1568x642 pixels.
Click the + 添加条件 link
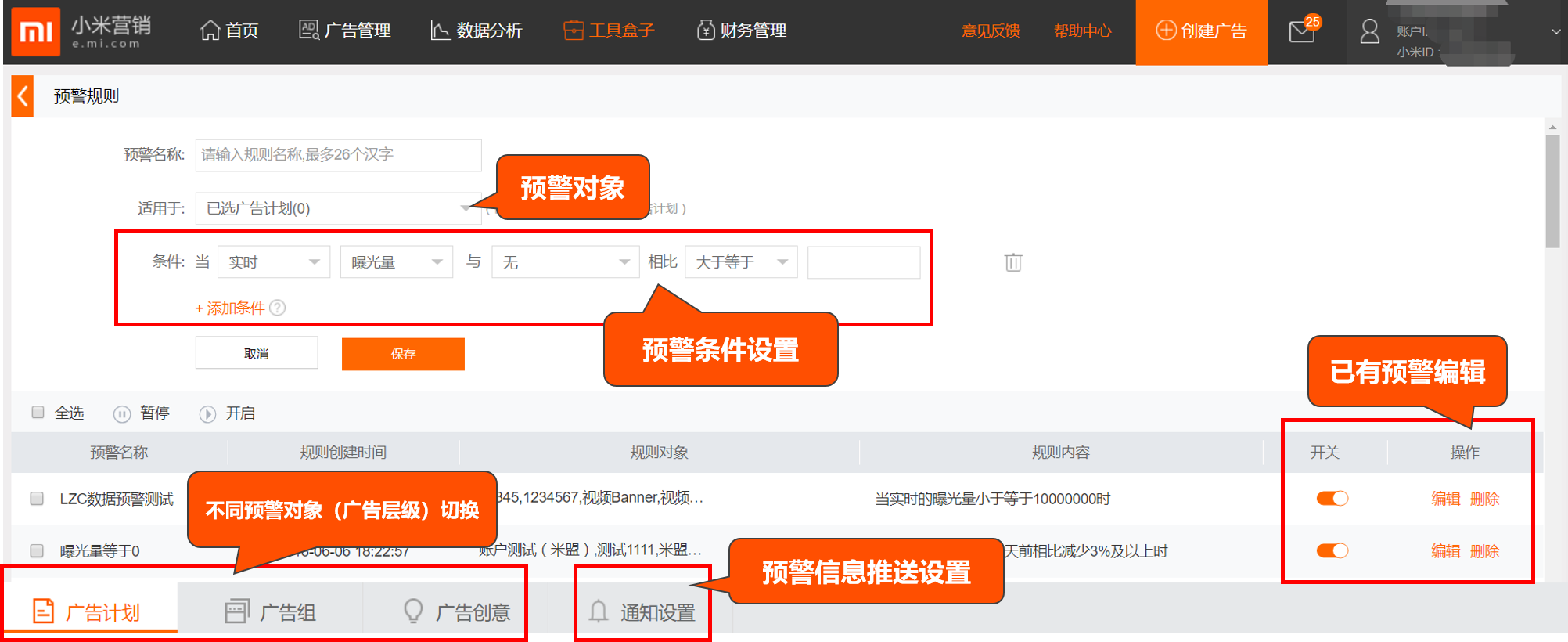pyautogui.click(x=230, y=308)
